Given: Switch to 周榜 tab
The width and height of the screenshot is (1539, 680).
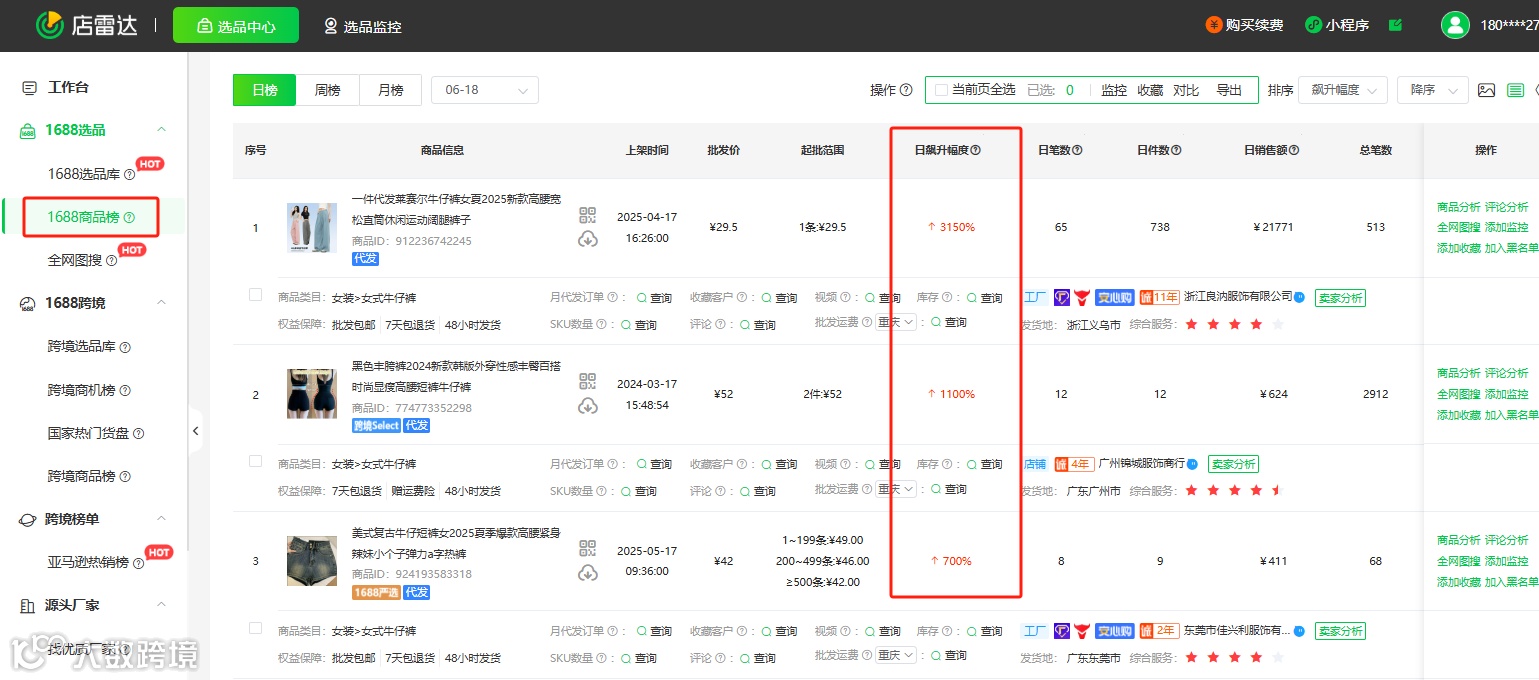Looking at the screenshot, I should click(328, 90).
